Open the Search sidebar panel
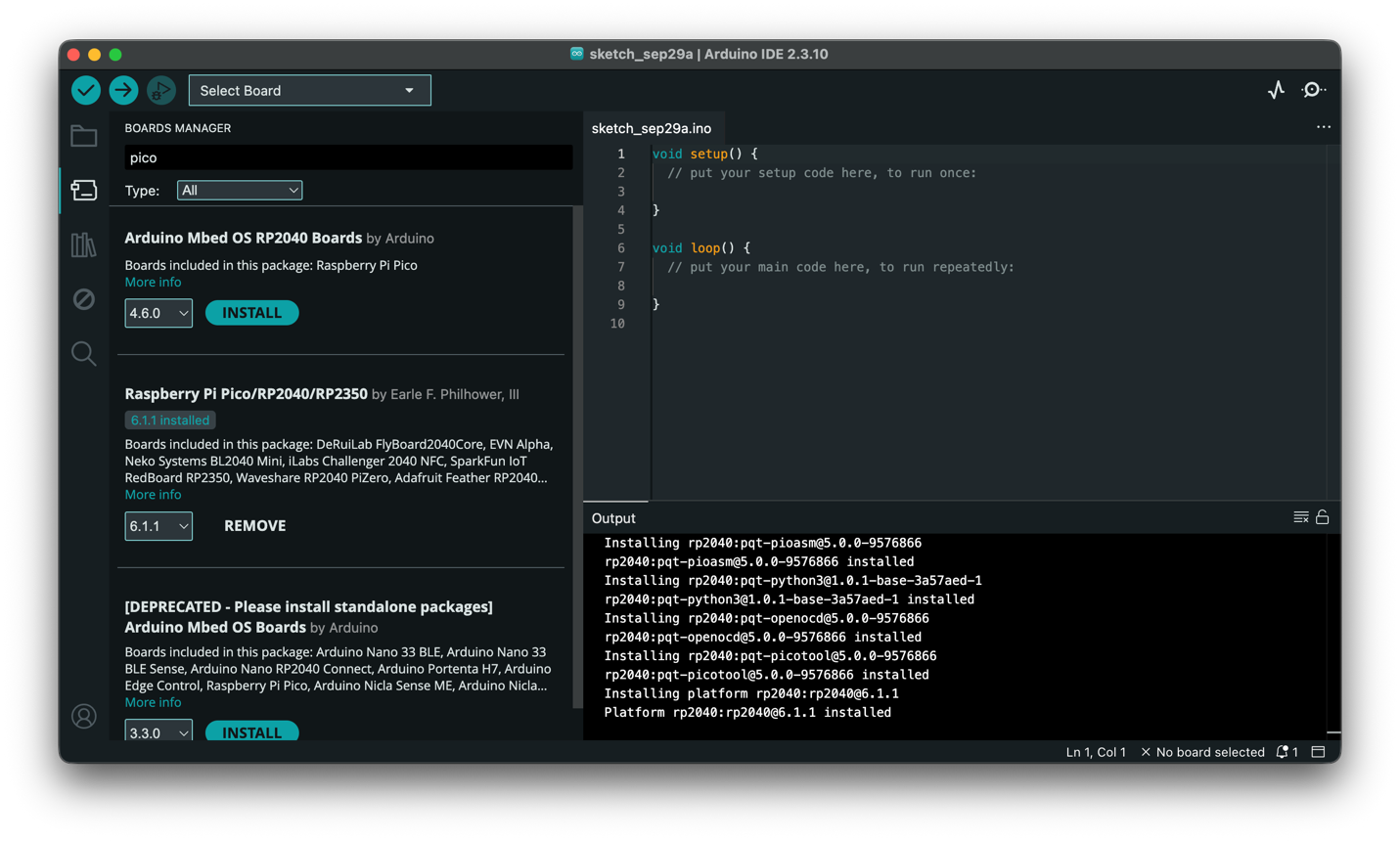Image resolution: width=1400 pixels, height=841 pixels. click(x=84, y=353)
